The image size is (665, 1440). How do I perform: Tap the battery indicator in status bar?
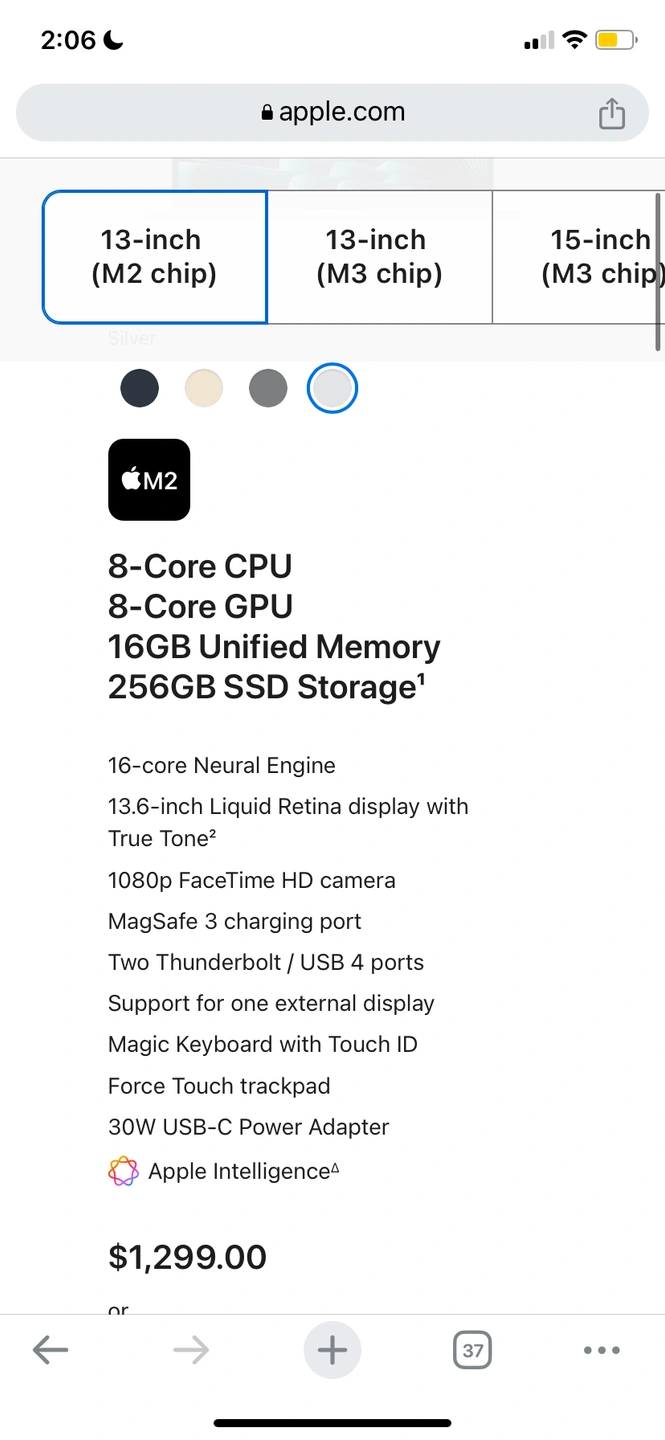coord(615,40)
